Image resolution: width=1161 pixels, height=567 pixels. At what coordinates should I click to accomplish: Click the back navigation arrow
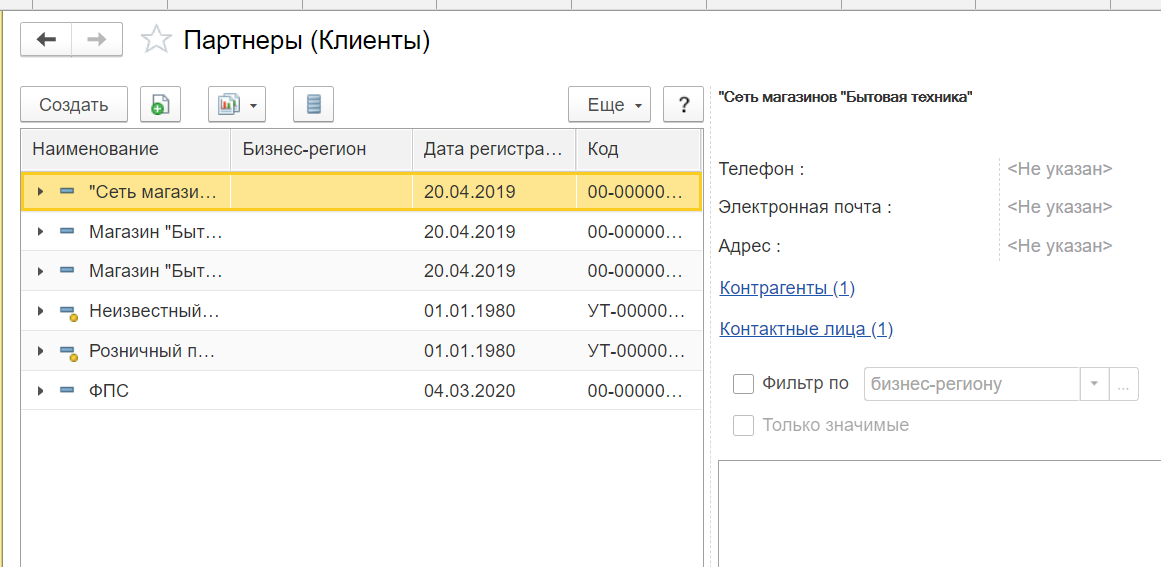pyautogui.click(x=46, y=40)
